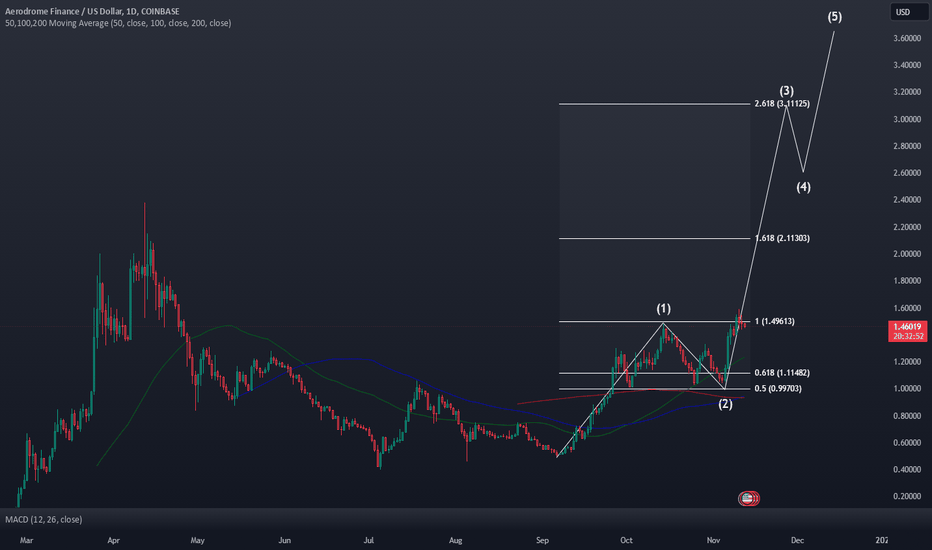Select the 0.5 (0.99703) Fibonacci label

(x=778, y=388)
